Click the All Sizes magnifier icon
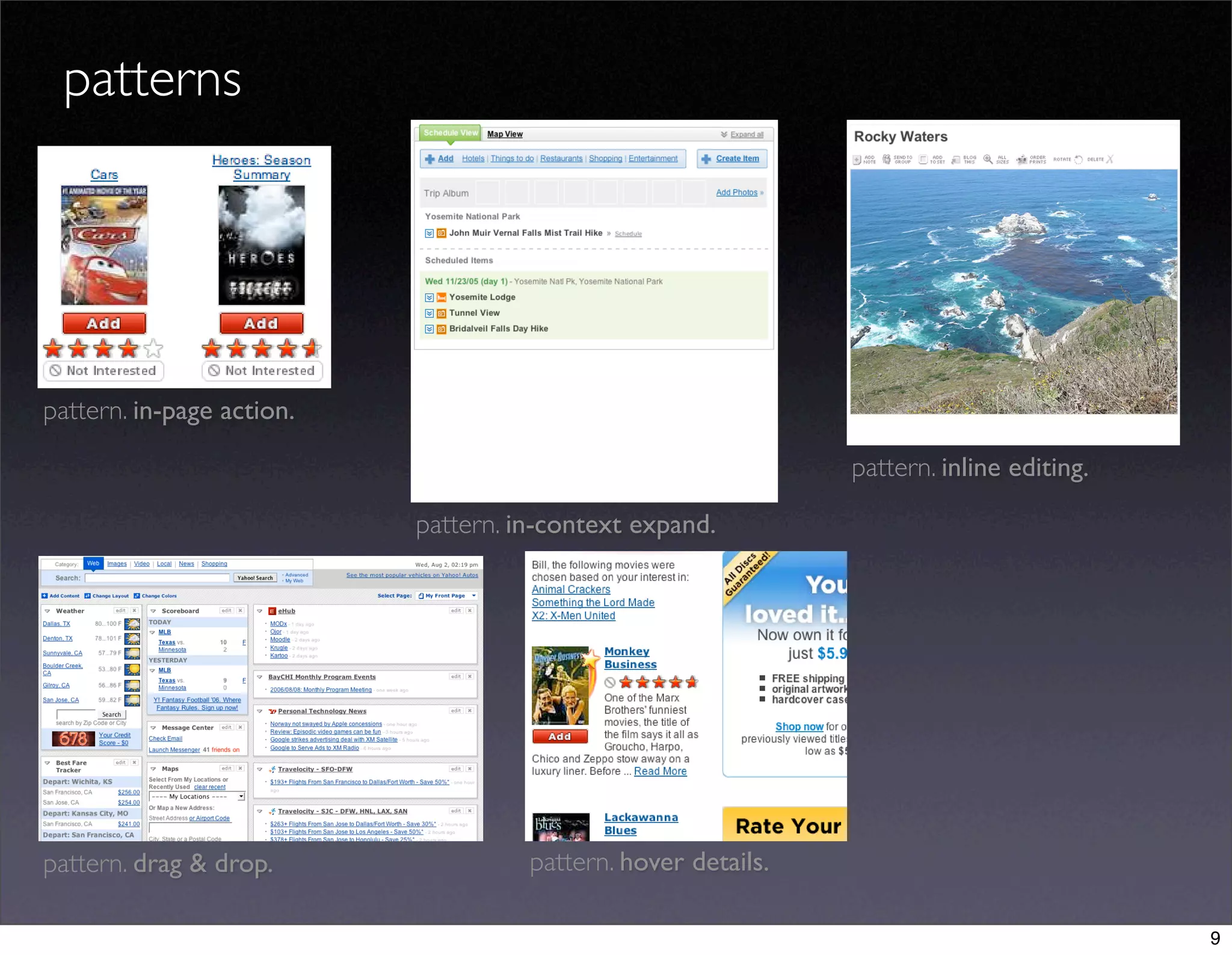 [x=988, y=159]
